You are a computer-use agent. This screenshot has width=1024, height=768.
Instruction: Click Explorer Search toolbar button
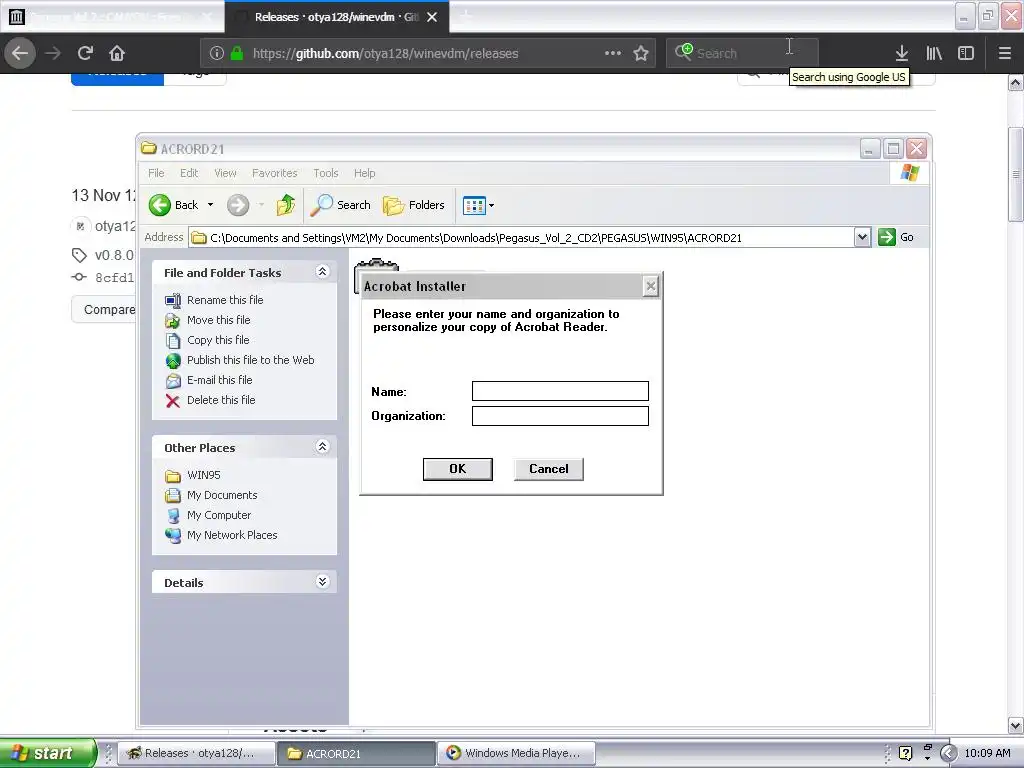coord(340,205)
